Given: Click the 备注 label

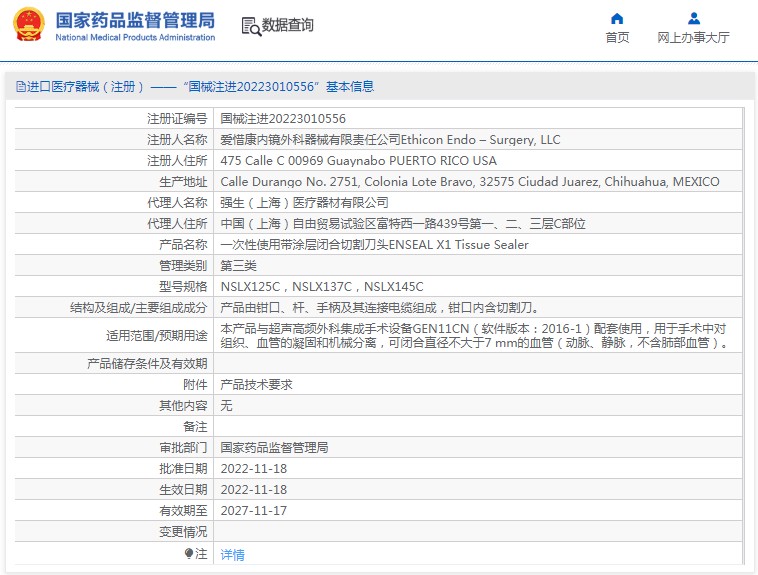Looking at the screenshot, I should coord(195,427).
